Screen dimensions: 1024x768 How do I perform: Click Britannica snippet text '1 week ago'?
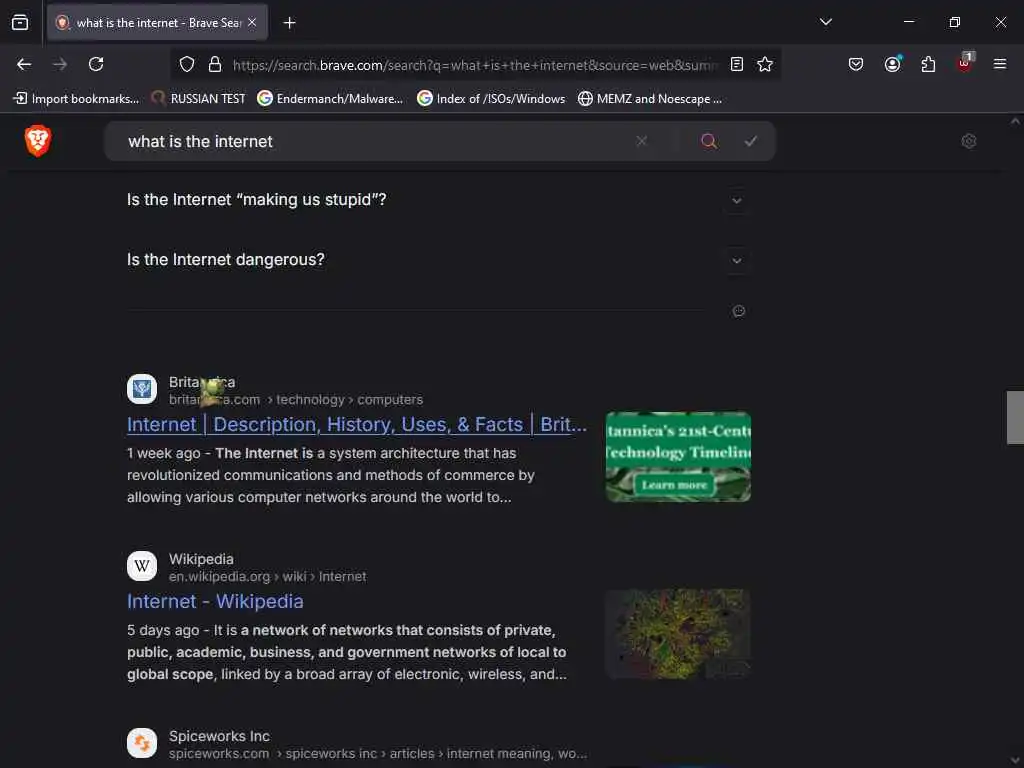[x=163, y=453]
